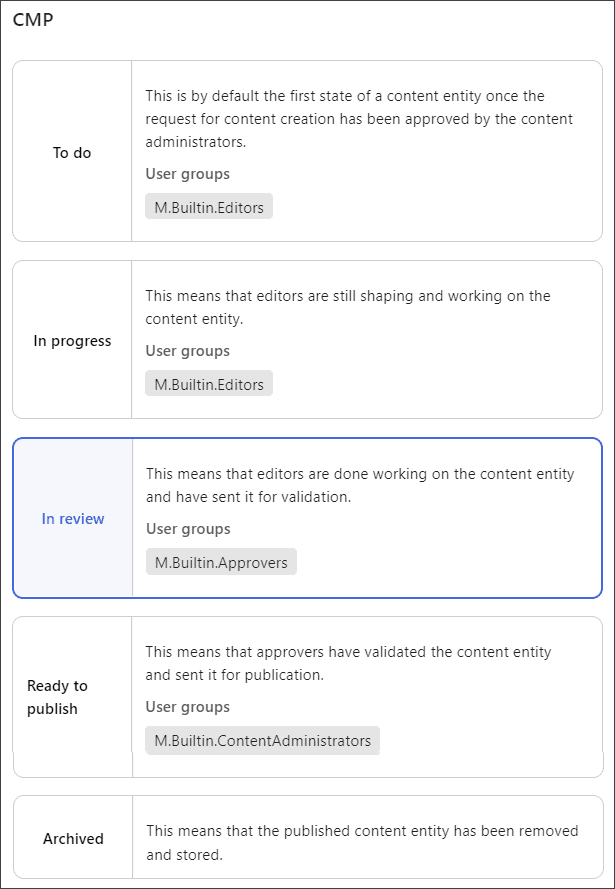
Task: Click the To do state description text
Action: [x=359, y=119]
